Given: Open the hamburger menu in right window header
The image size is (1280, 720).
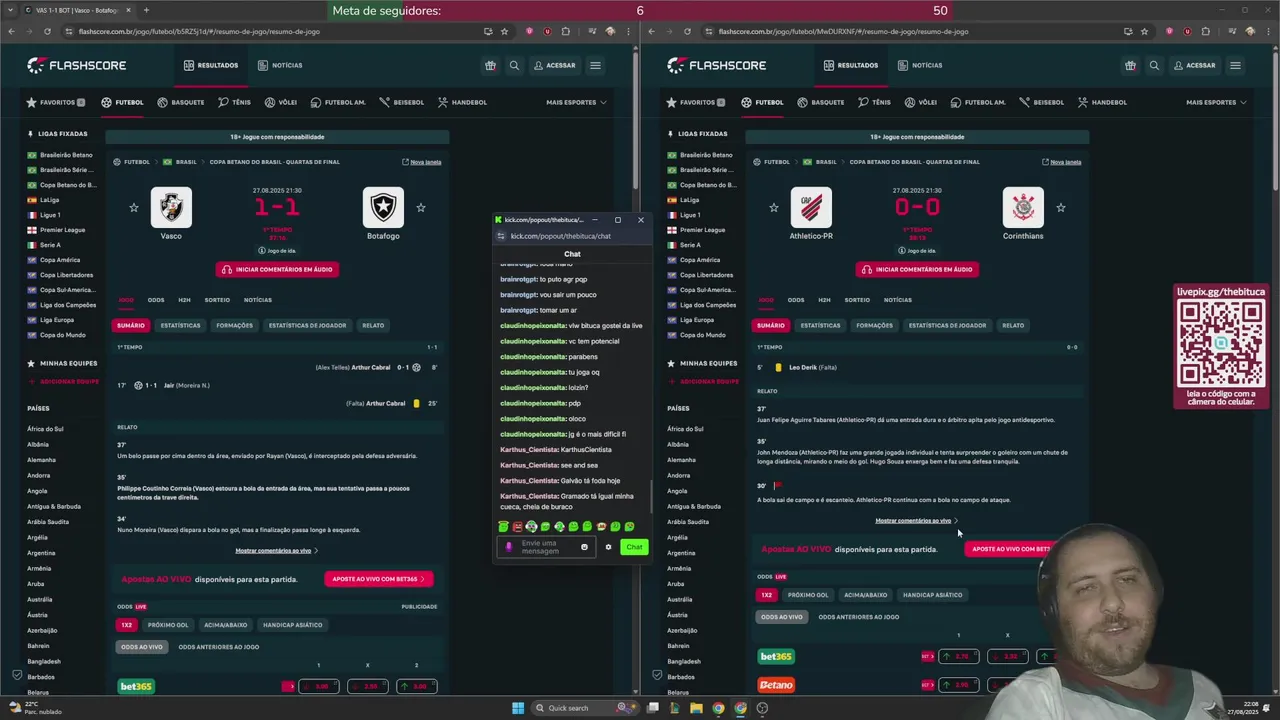Looking at the screenshot, I should [x=1235, y=65].
